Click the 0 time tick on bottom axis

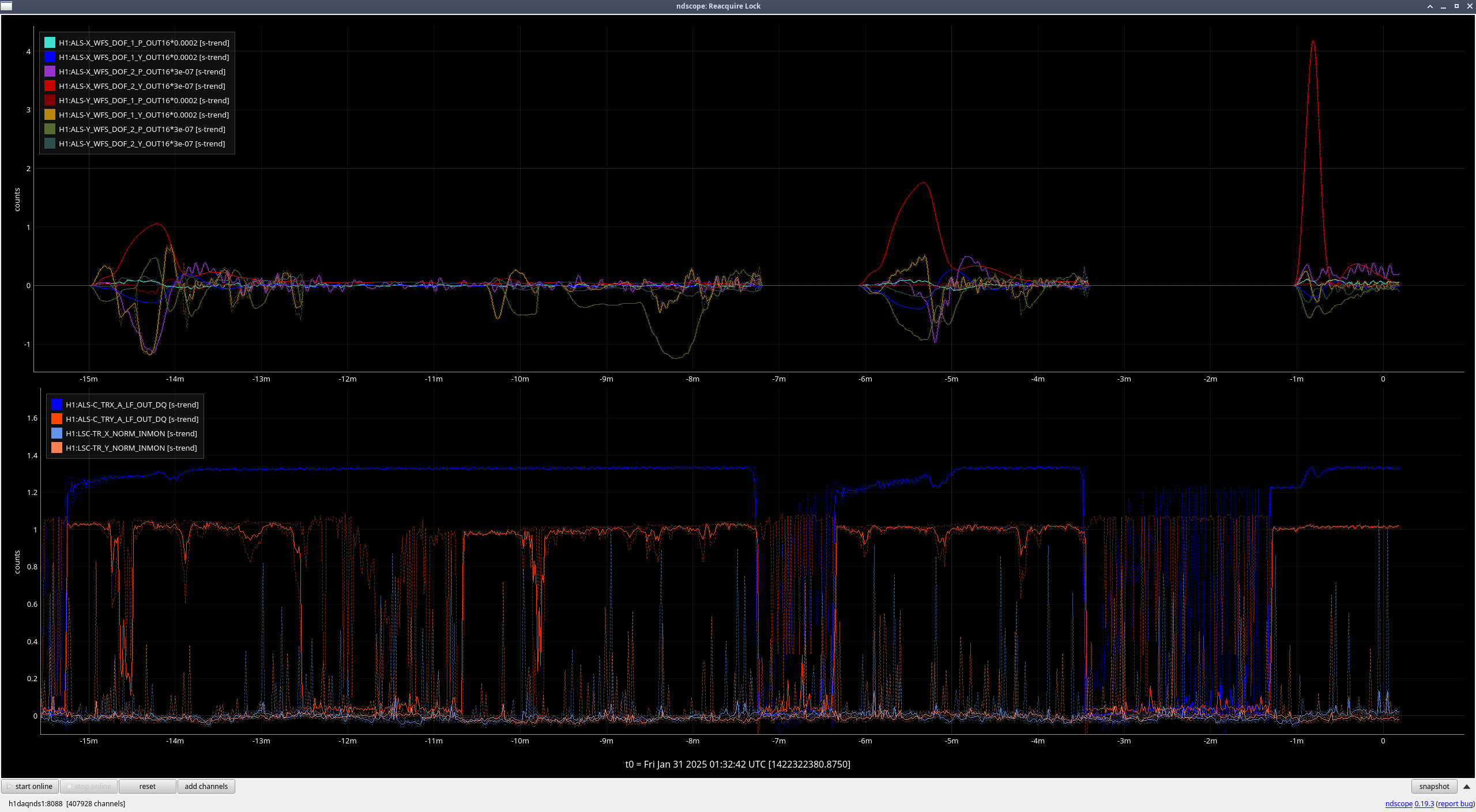click(1383, 741)
